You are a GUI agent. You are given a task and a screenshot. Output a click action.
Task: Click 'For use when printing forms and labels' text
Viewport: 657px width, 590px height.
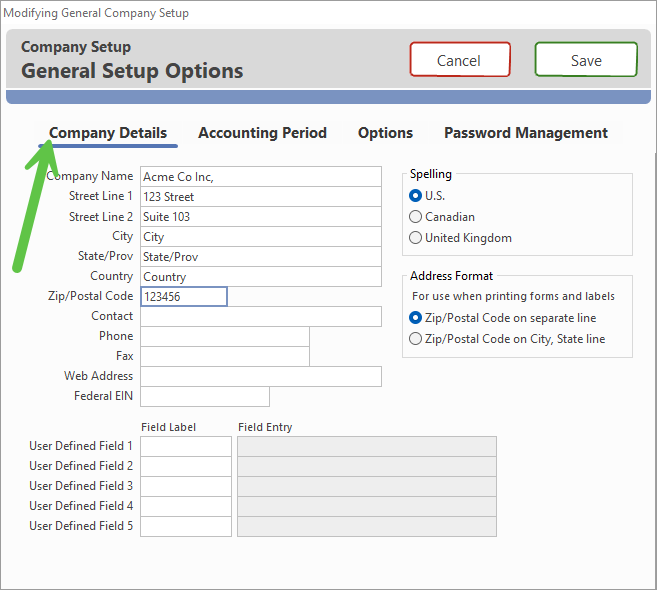513,296
